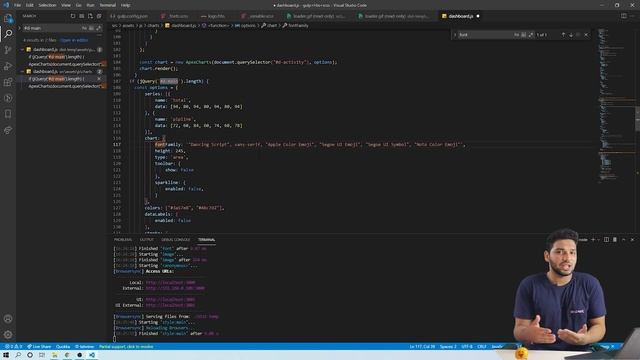Viewport: 640px width, 360px height.
Task: Kill terminal with the trash icon
Action: tap(615, 240)
